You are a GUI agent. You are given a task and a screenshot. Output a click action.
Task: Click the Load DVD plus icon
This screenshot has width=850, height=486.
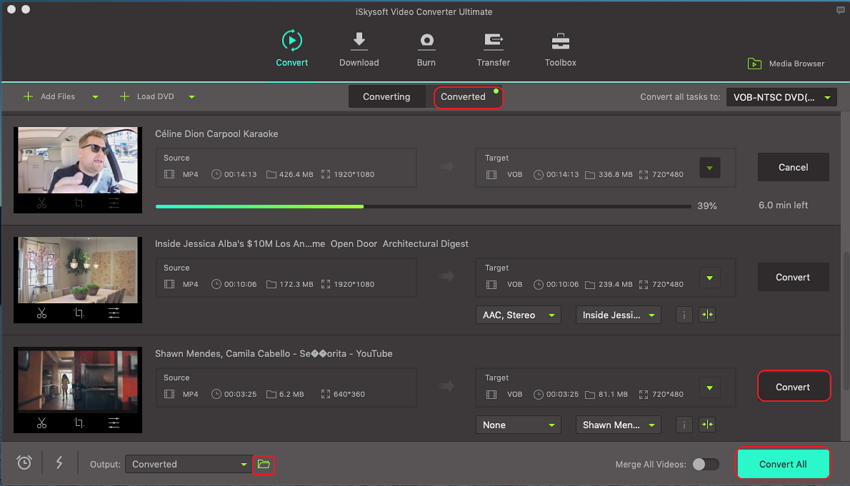tap(124, 96)
